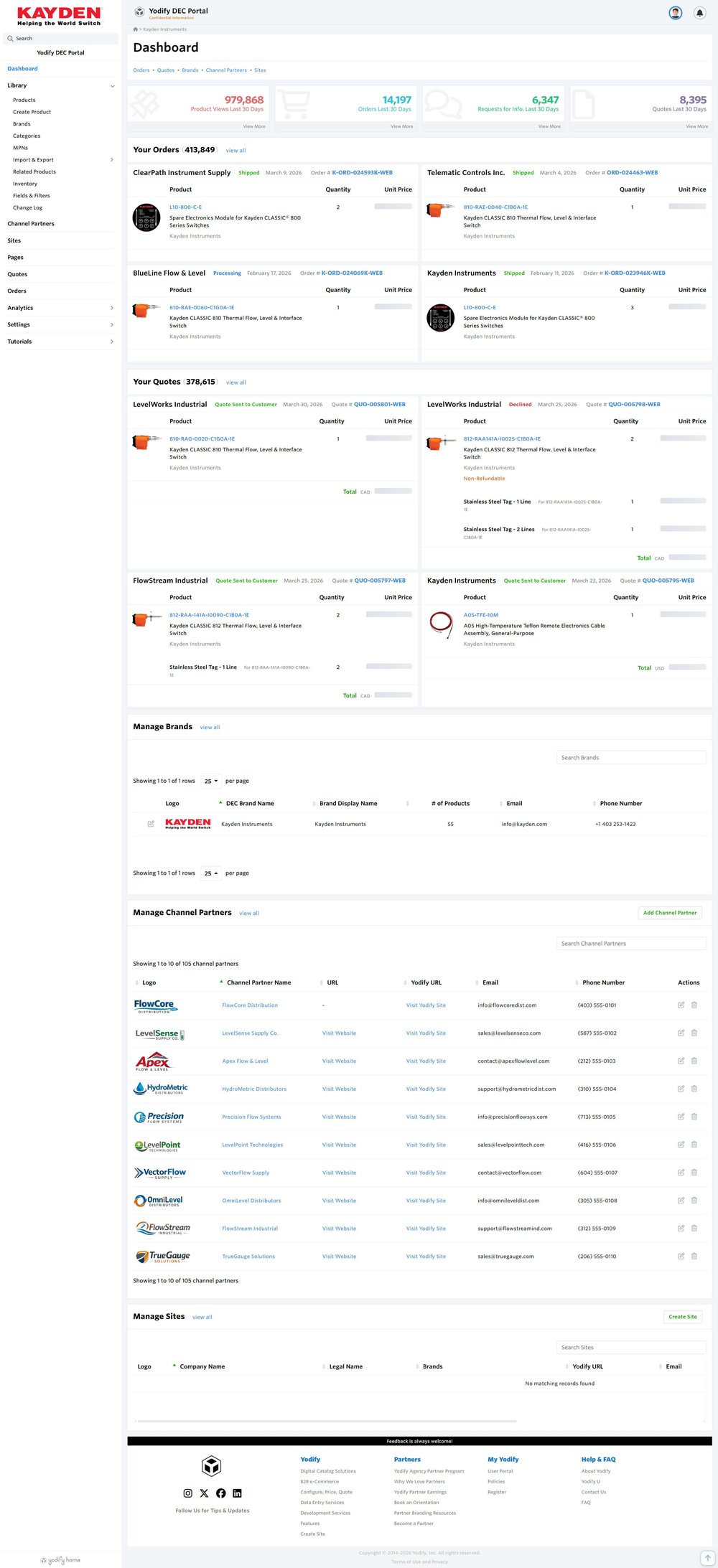Image resolution: width=718 pixels, height=1568 pixels.
Task: Collapse the Library sidebar section
Action: click(112, 86)
